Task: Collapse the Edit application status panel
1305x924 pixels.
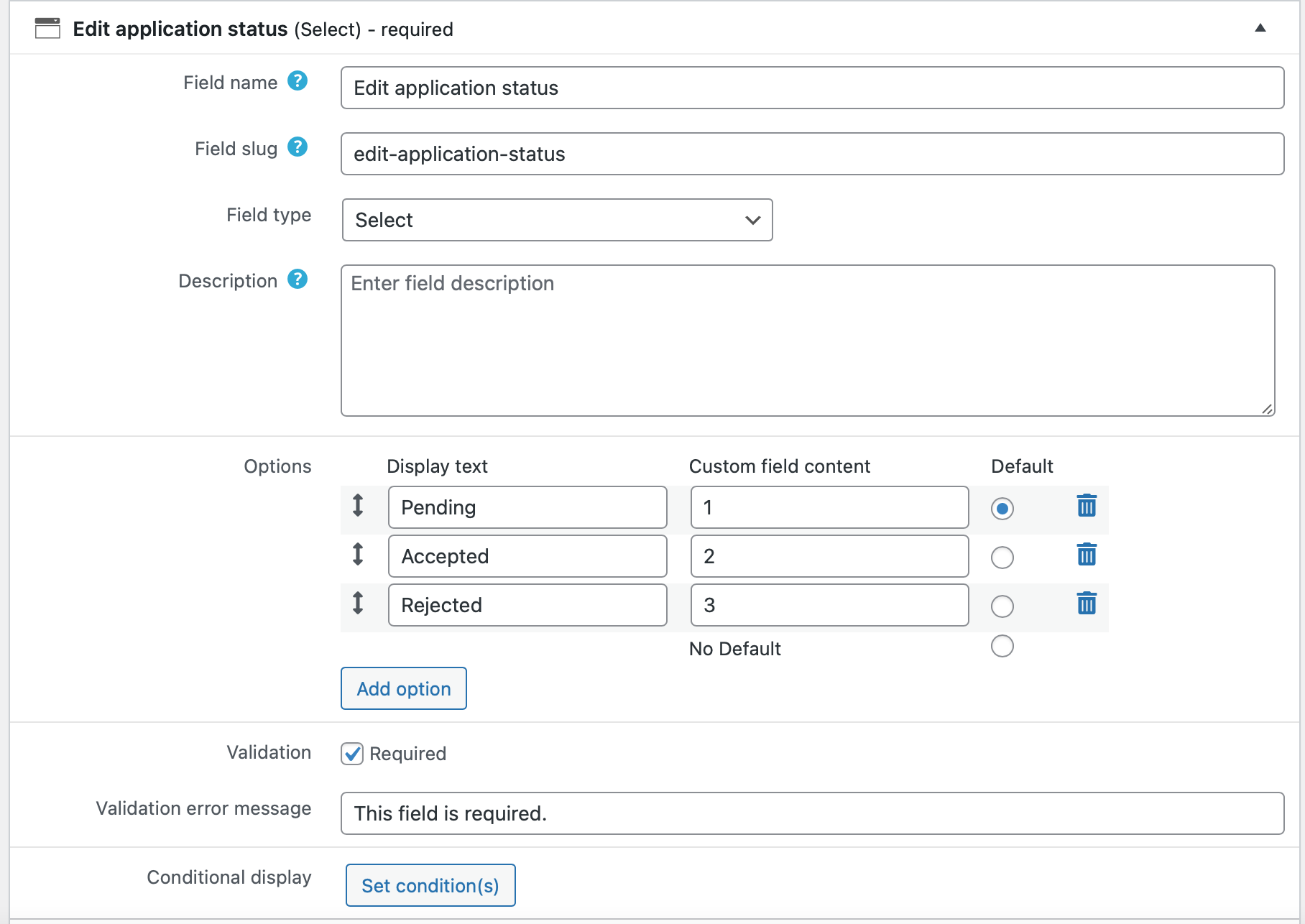Action: 1260,28
